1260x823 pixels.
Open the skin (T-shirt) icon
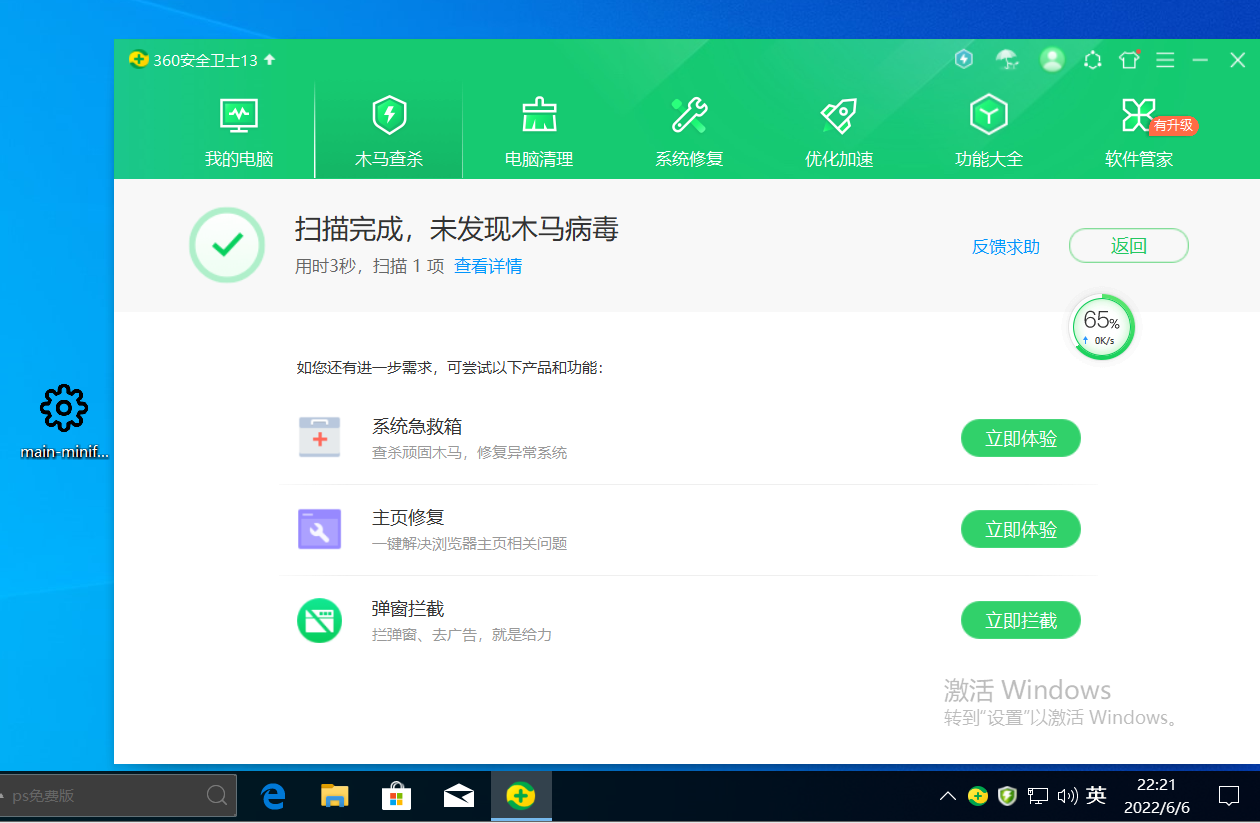click(x=1129, y=59)
